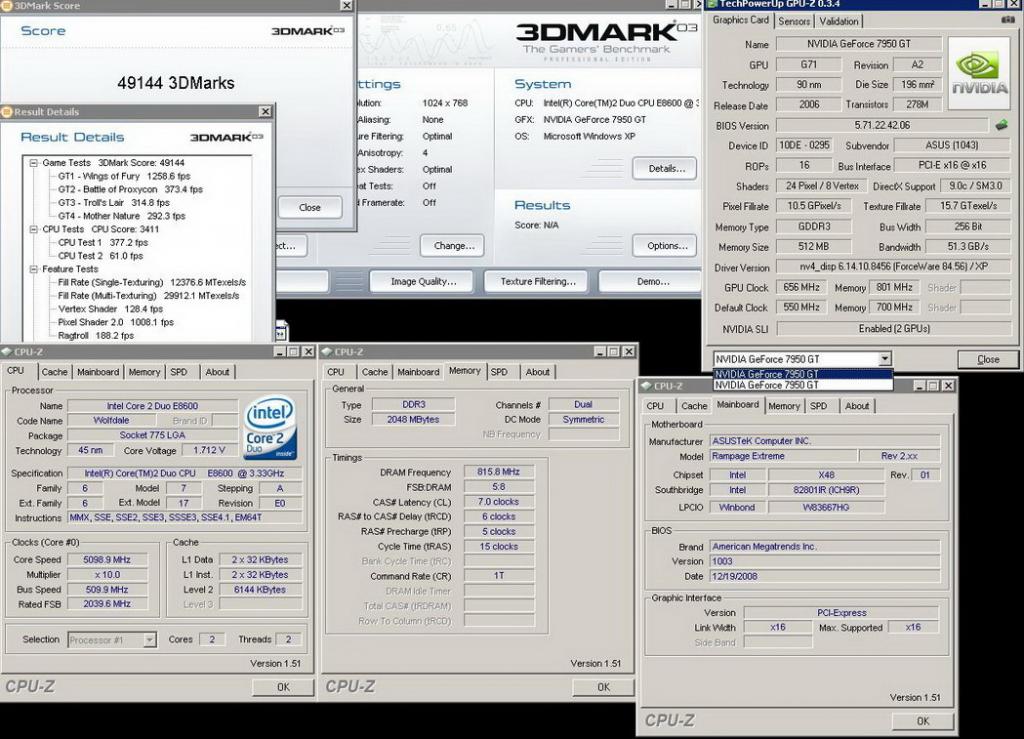Select the Graphics Card tab in GPU-Z
The height and width of the screenshot is (739, 1024).
pos(741,20)
